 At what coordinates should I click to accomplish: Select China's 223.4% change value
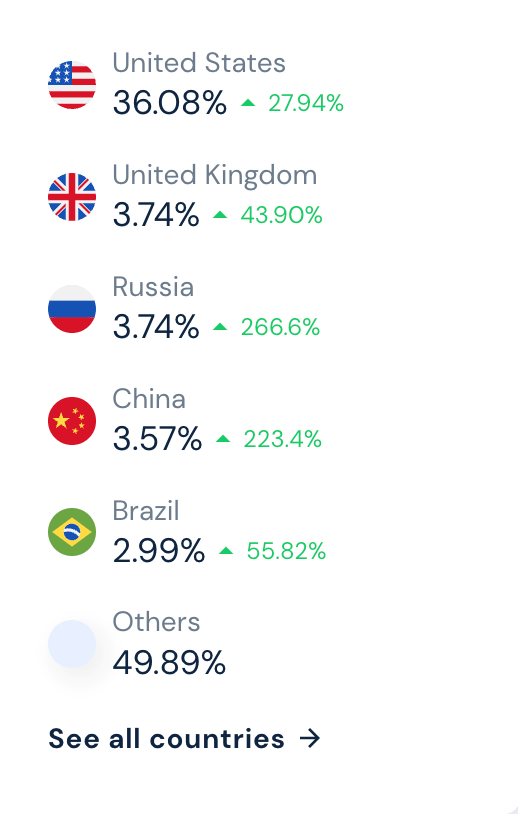point(282,439)
